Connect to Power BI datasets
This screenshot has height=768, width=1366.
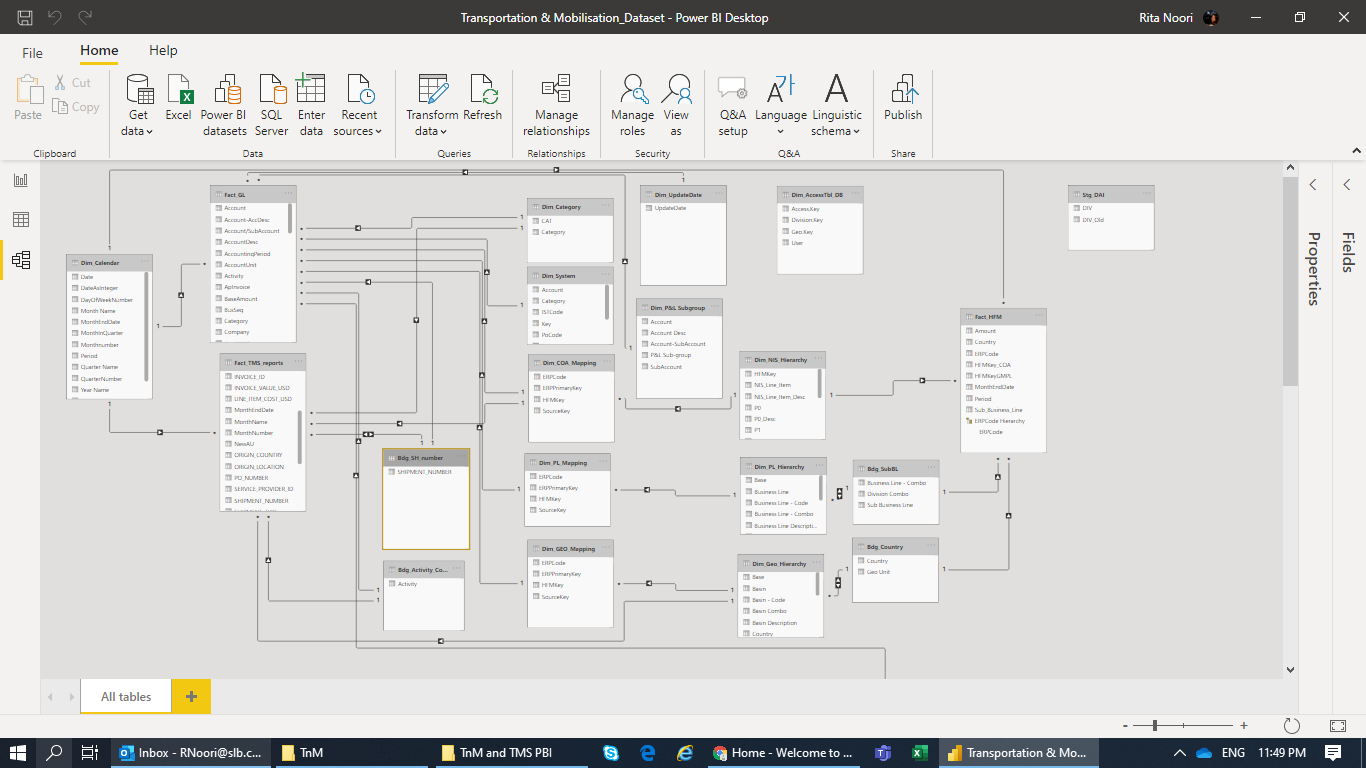click(224, 105)
